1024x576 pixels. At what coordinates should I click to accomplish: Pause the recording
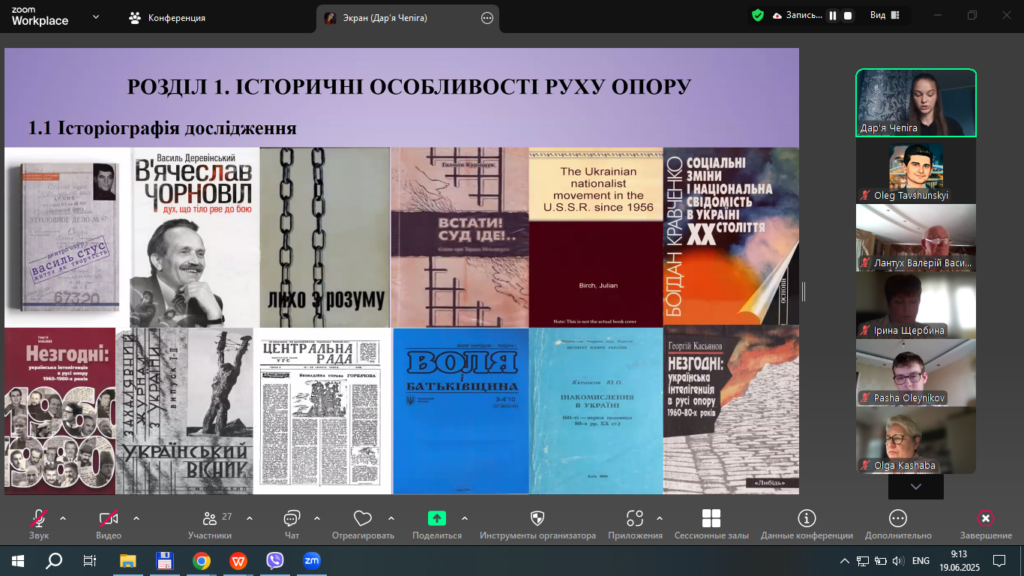[x=833, y=15]
